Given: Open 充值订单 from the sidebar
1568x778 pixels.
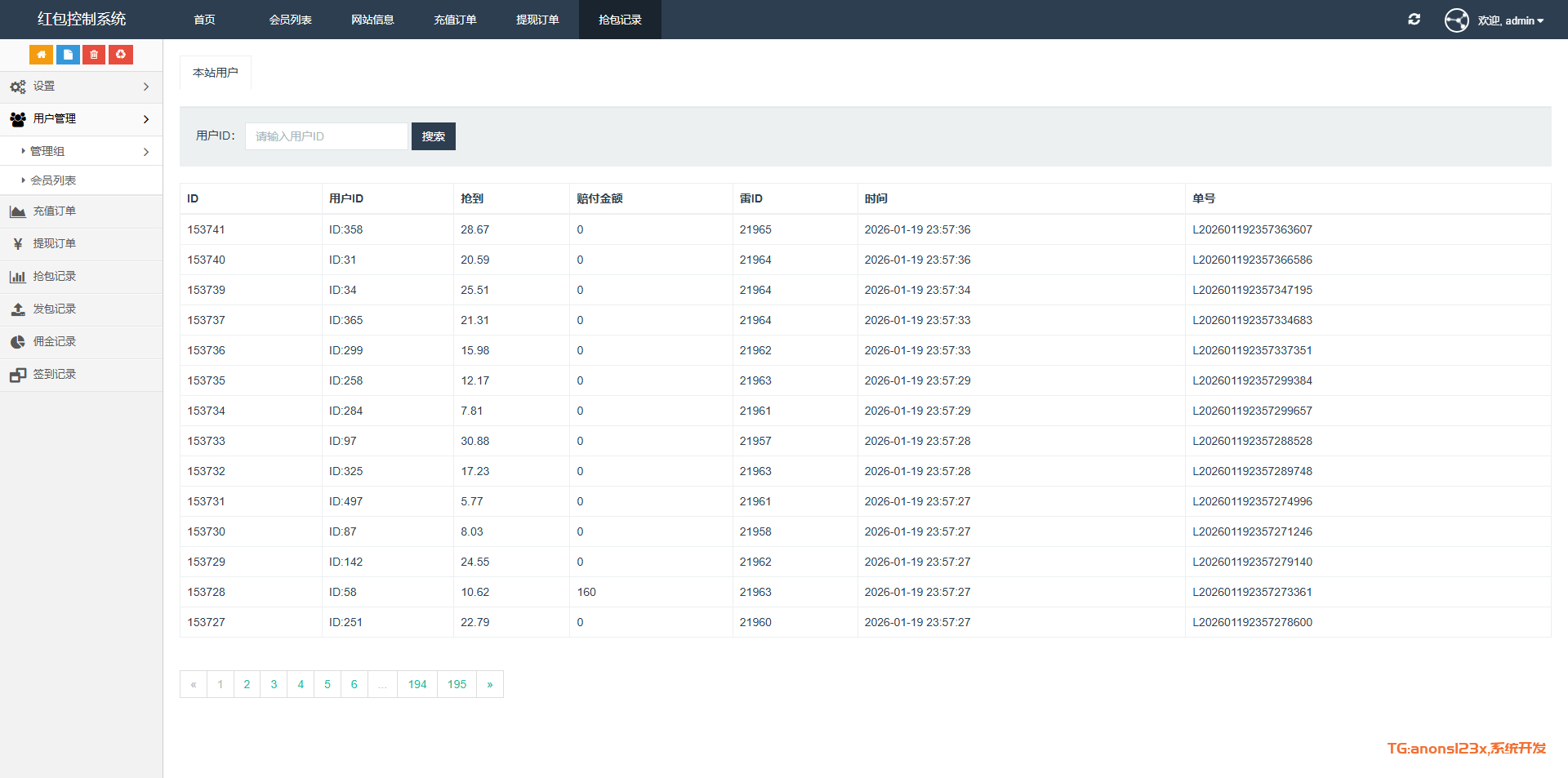Looking at the screenshot, I should point(54,211).
